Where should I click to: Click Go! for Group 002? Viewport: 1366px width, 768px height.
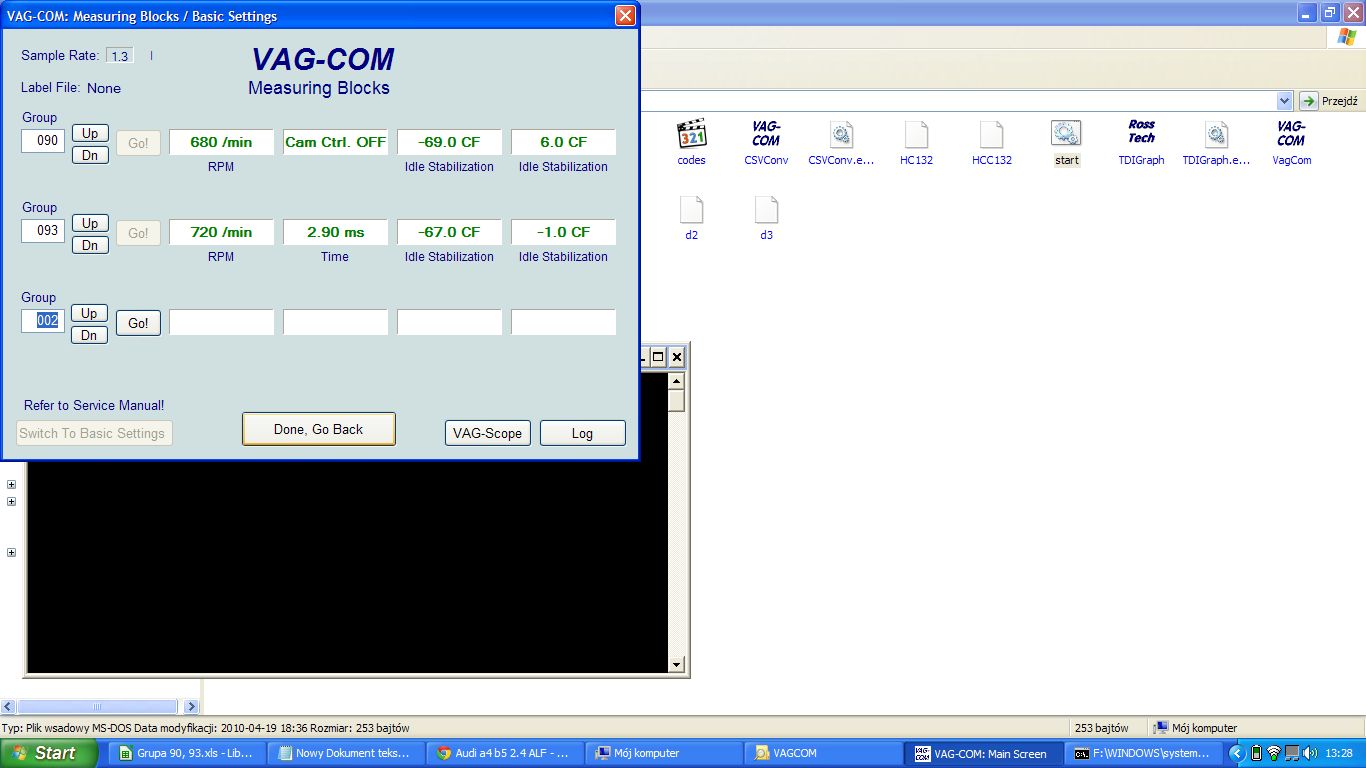coord(138,323)
